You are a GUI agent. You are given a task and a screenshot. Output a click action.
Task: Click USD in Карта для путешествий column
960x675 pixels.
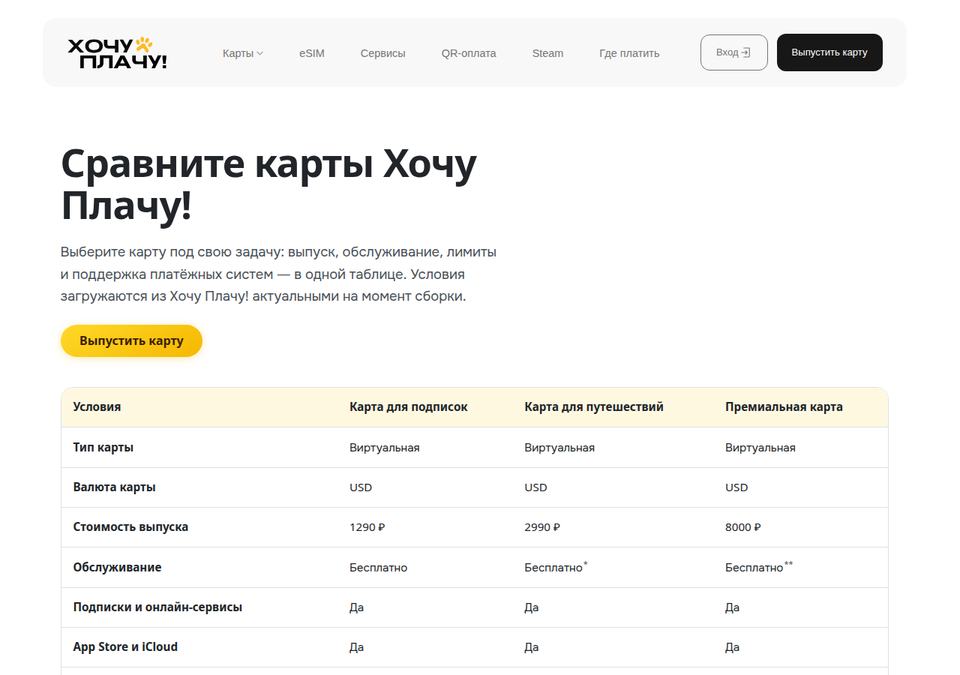[x=536, y=488]
